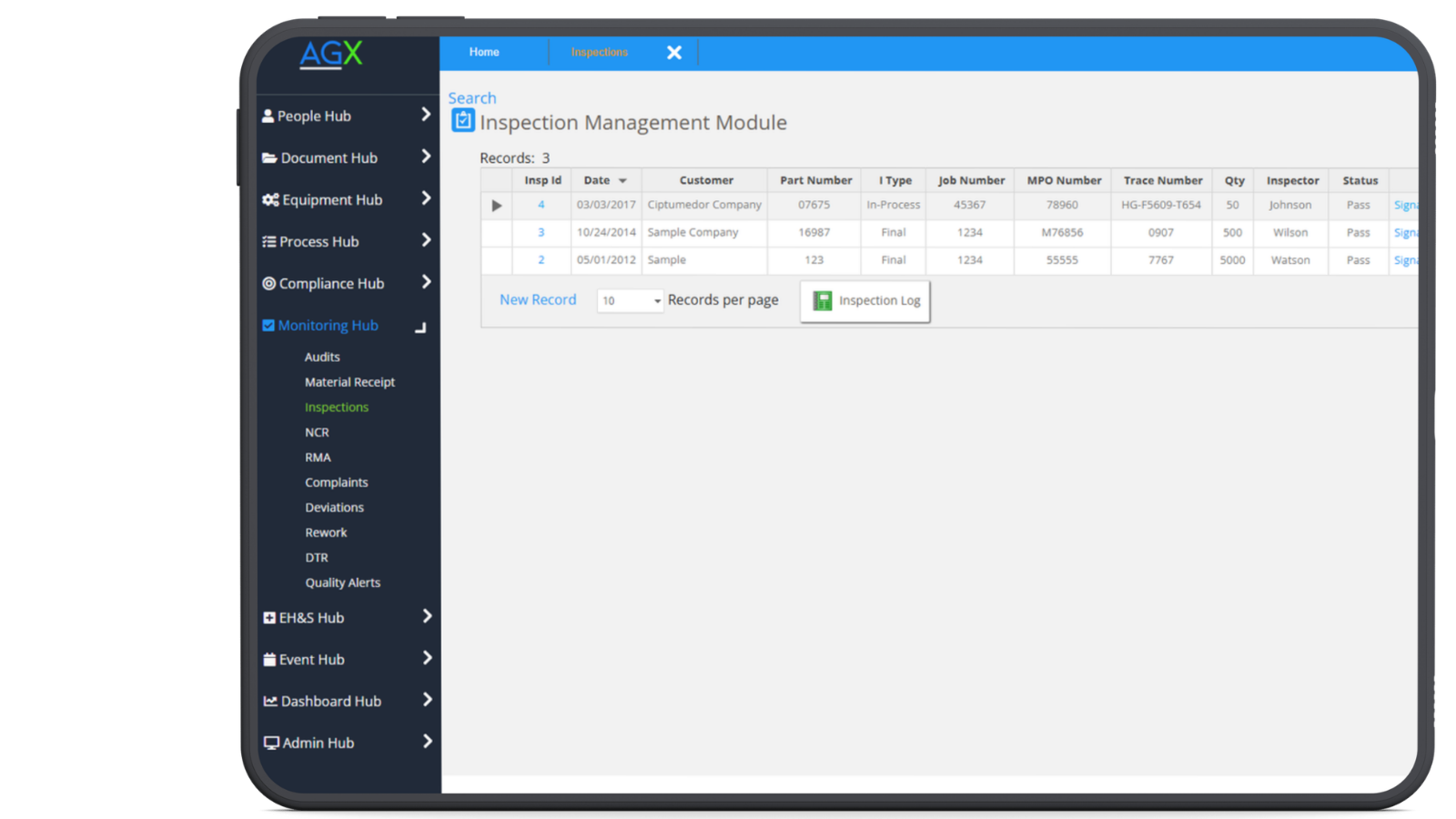This screenshot has height=819, width=1456.
Task: Click the In-Process type cell
Action: [x=893, y=205]
